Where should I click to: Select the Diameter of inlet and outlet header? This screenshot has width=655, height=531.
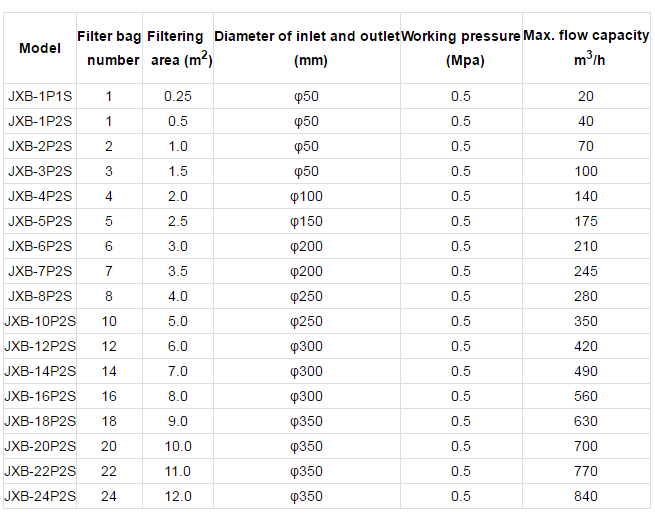click(x=307, y=48)
